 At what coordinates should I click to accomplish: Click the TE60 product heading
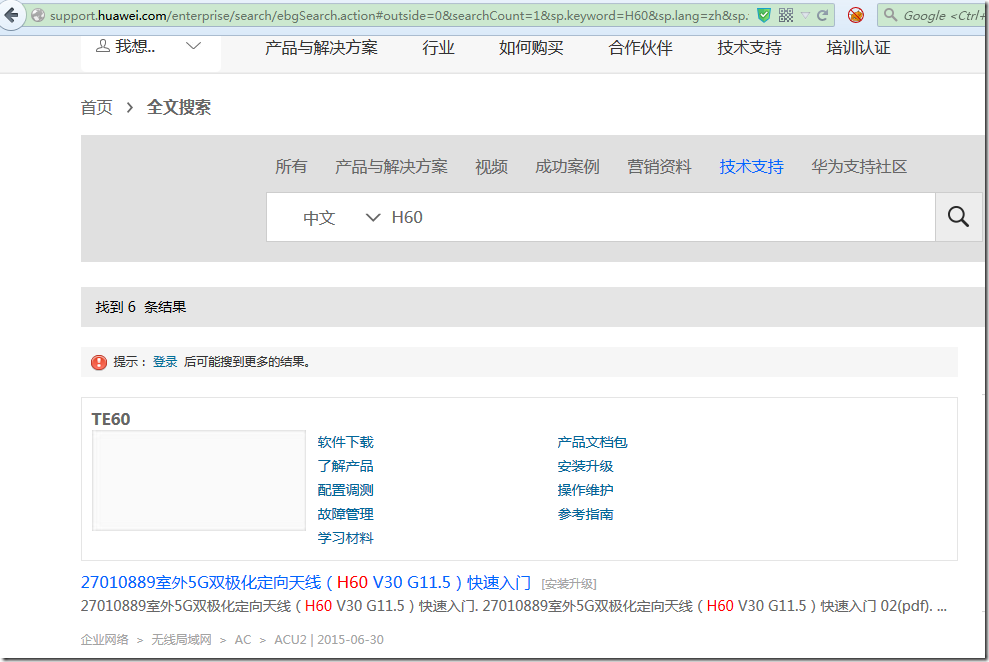coord(110,419)
